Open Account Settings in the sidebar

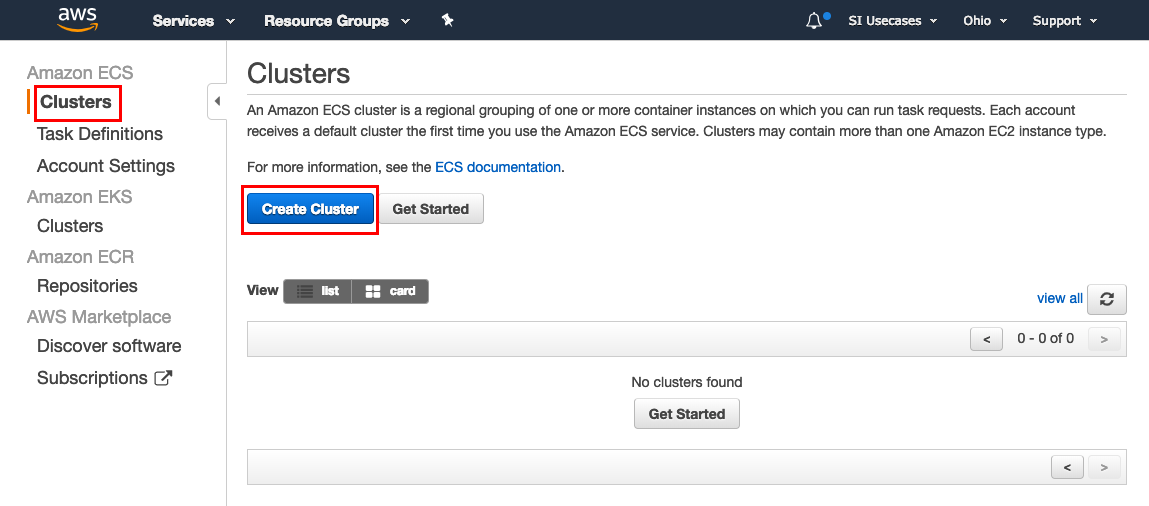pos(106,165)
